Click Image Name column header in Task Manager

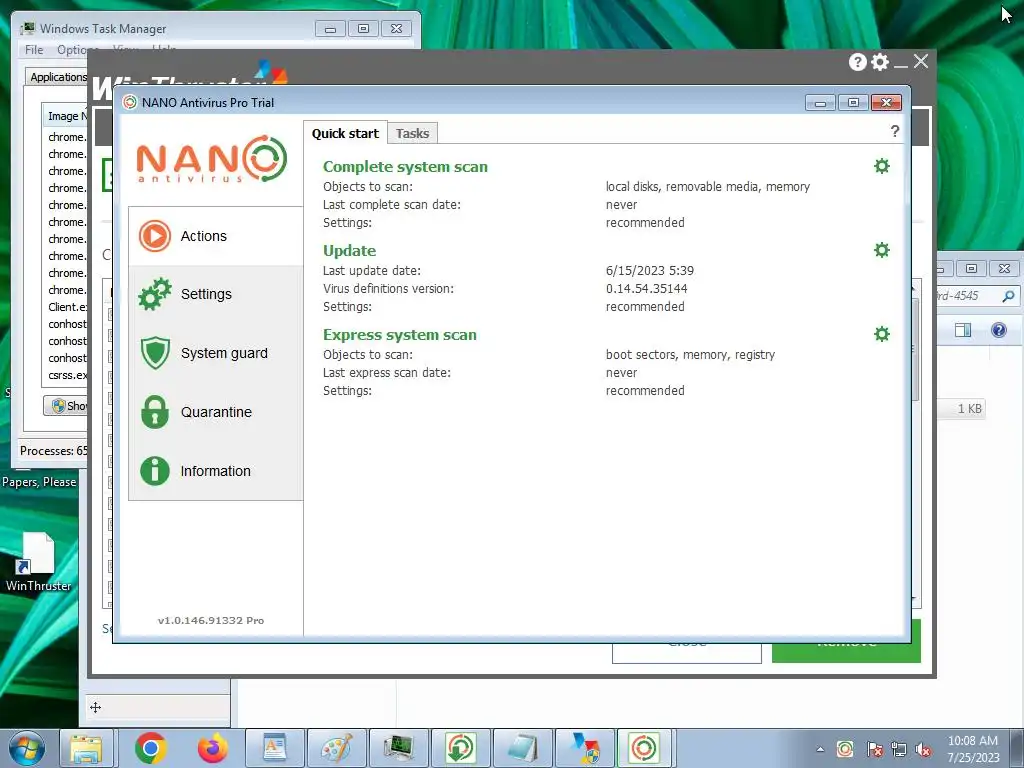[x=65, y=116]
